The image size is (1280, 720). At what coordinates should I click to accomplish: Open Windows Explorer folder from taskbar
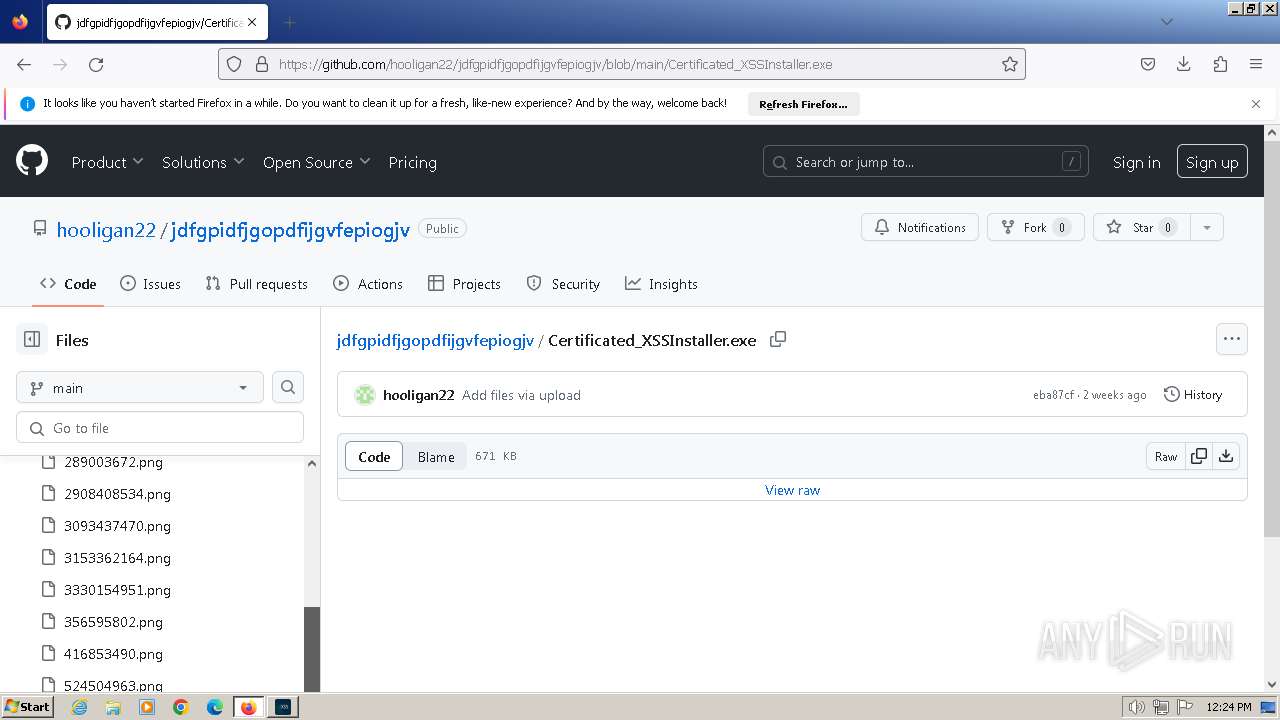click(113, 707)
